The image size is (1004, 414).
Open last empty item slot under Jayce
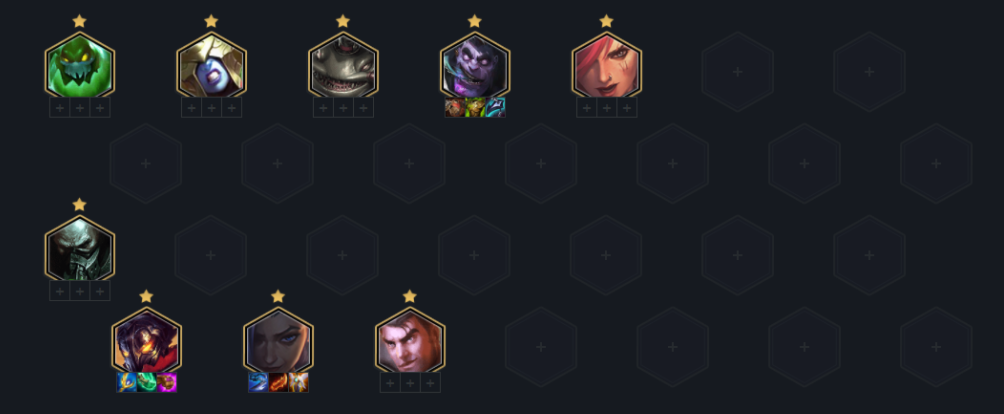(x=430, y=383)
